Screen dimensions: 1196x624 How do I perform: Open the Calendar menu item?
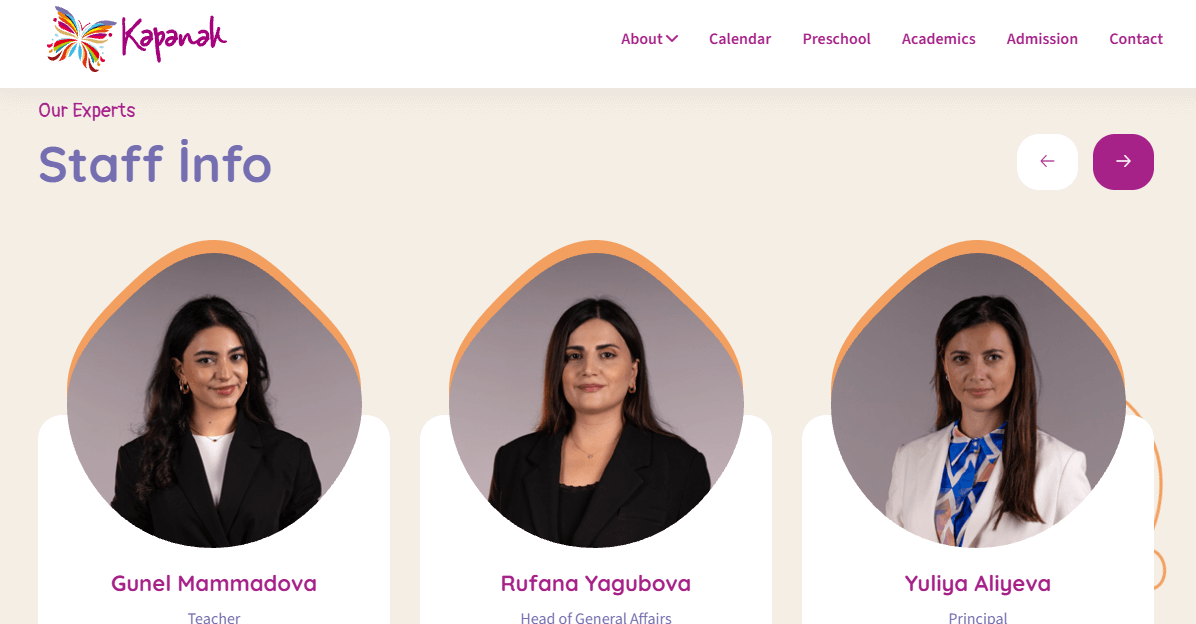point(740,39)
